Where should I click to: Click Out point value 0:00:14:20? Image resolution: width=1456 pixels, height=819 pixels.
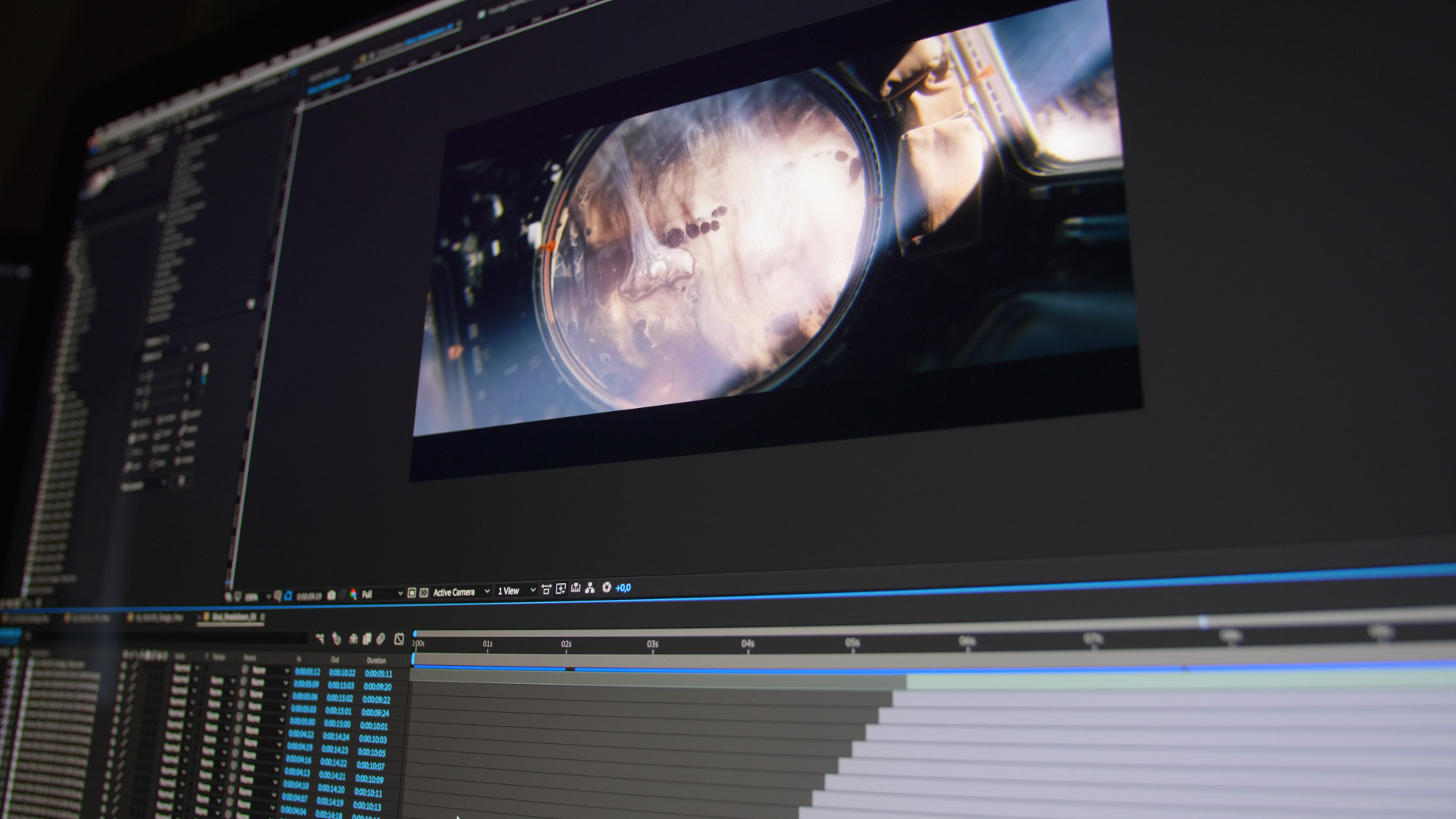pos(330,789)
